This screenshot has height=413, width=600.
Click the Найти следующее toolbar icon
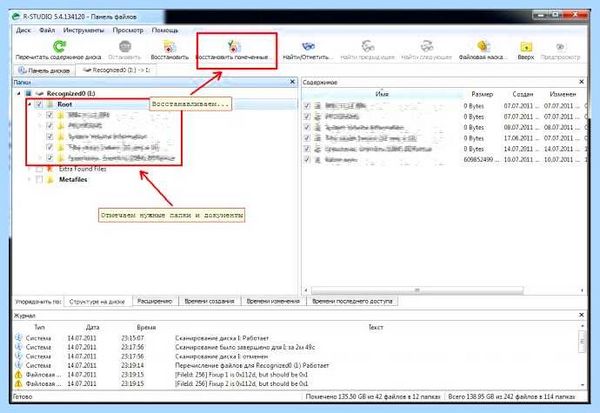point(427,47)
